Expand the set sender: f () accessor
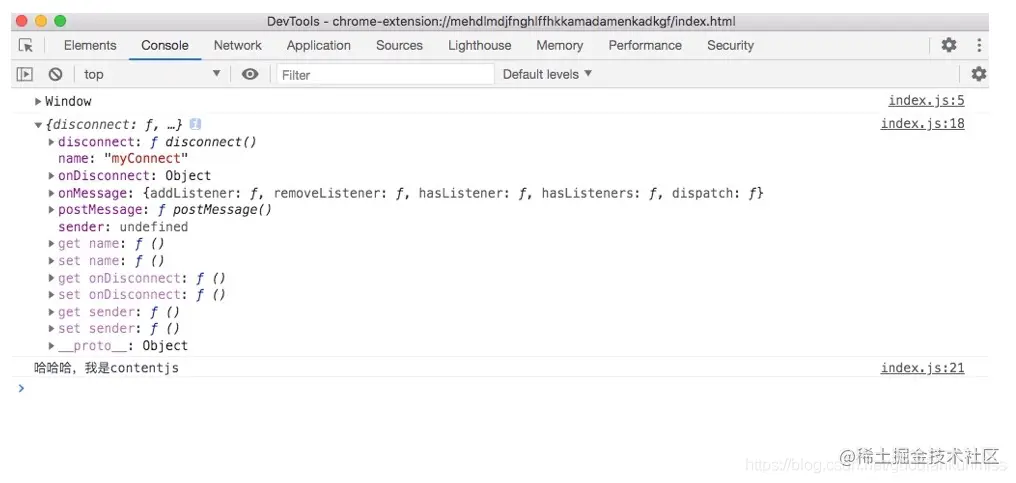1016x483 pixels. 52,329
